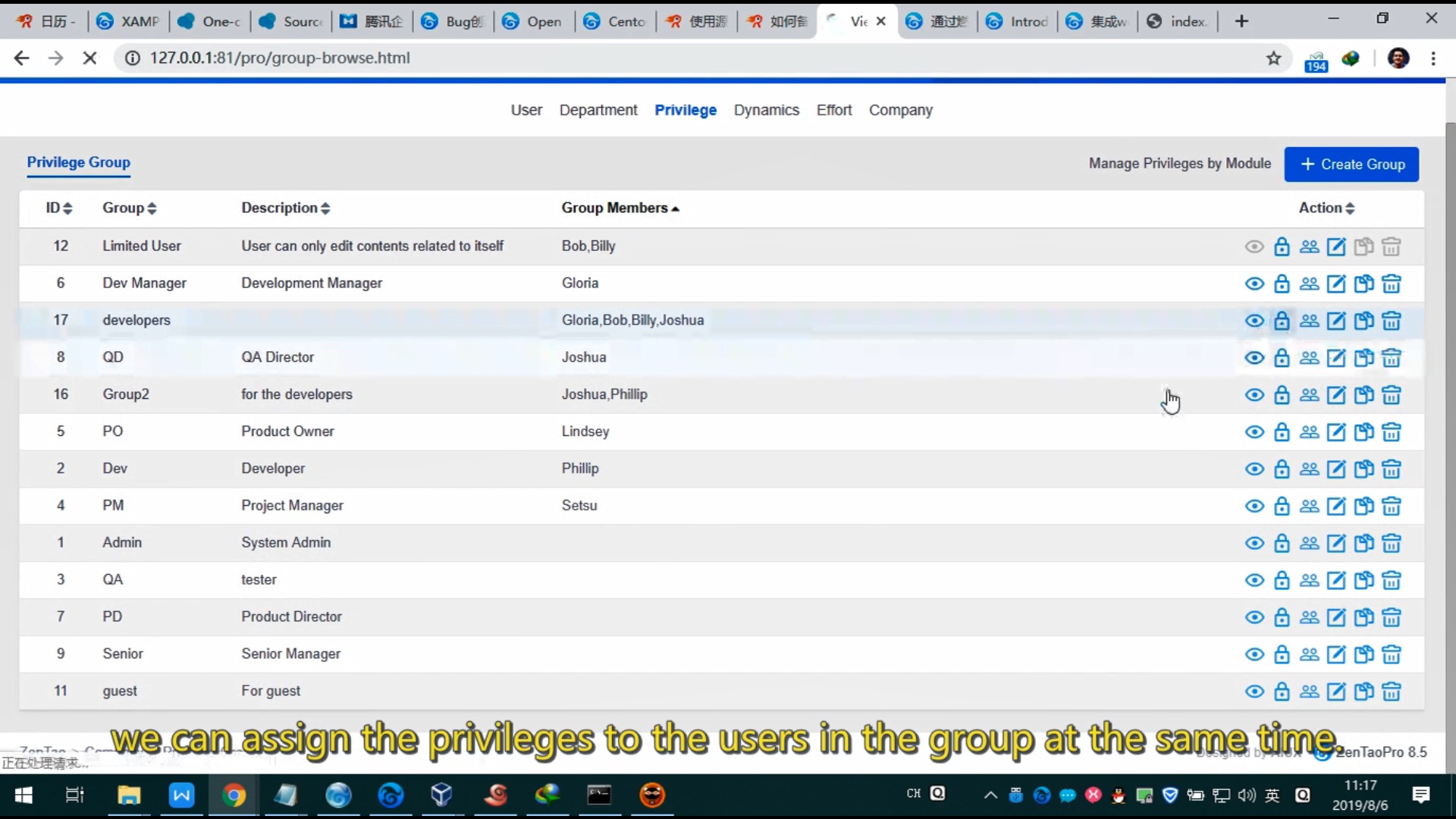Toggle eye icon for Dev Manager group

1254,283
